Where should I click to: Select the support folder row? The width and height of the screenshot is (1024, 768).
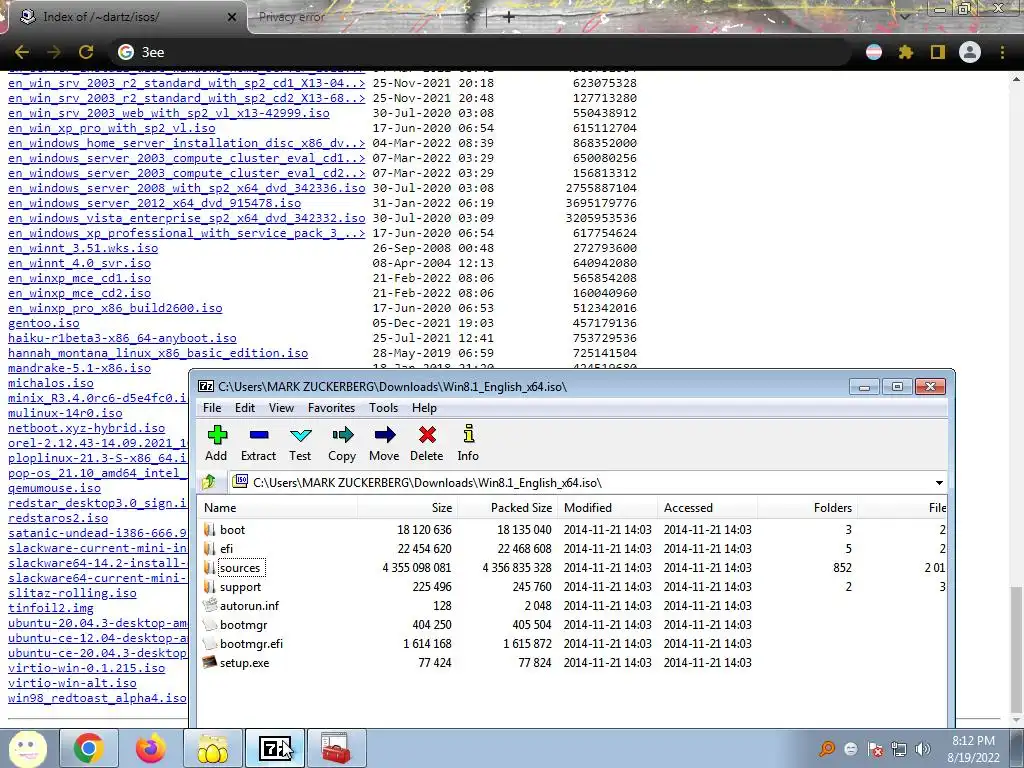[x=573, y=586]
